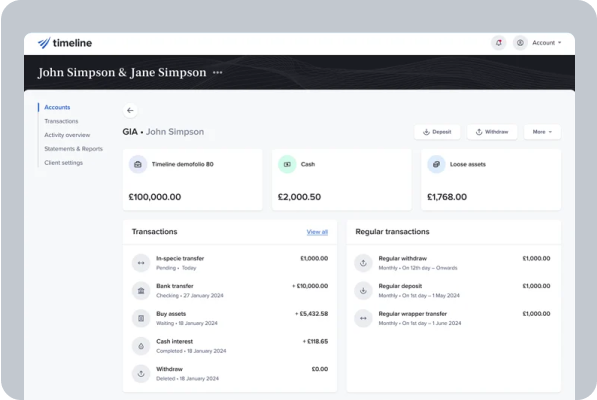Click the Cash interest droplet icon

pyautogui.click(x=141, y=346)
